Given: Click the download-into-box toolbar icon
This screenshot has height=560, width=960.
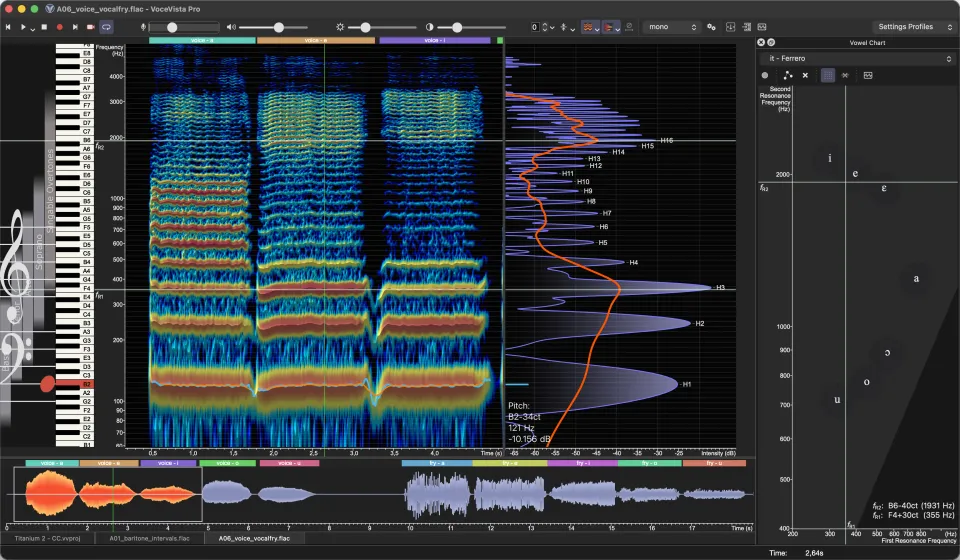Looking at the screenshot, I should pyautogui.click(x=730, y=27).
